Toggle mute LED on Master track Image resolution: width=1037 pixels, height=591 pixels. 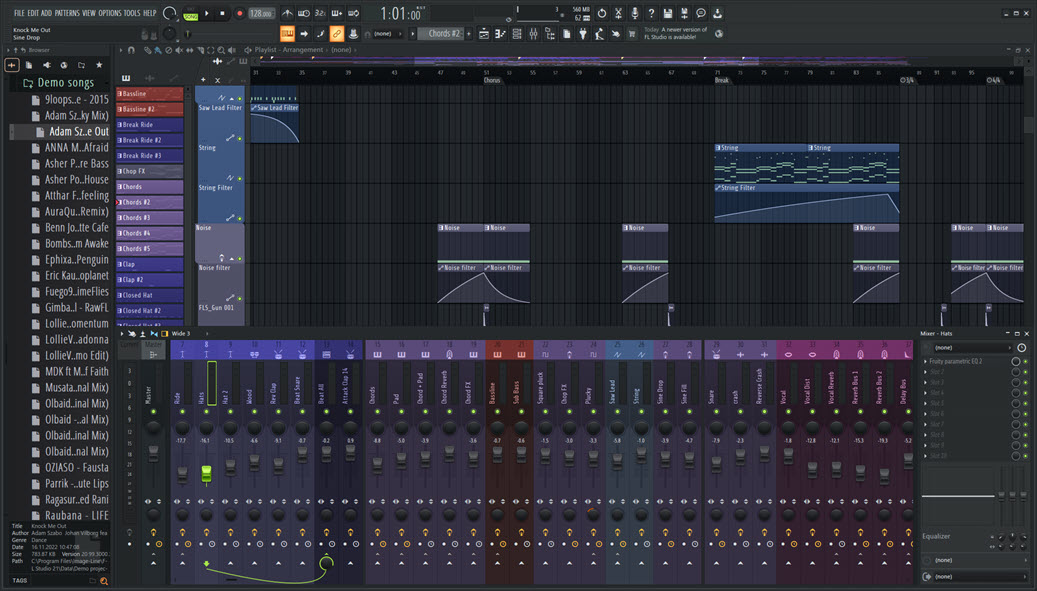153,412
